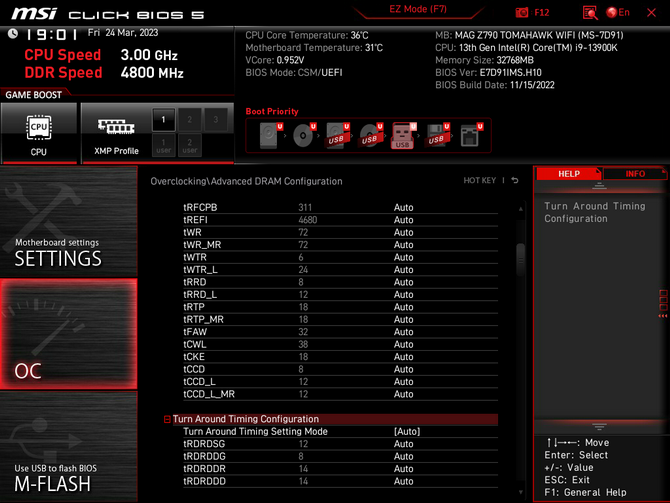Viewport: 670px width, 503px height.
Task: Toggle the GAME BOOST CPU button
Action: pos(39,133)
